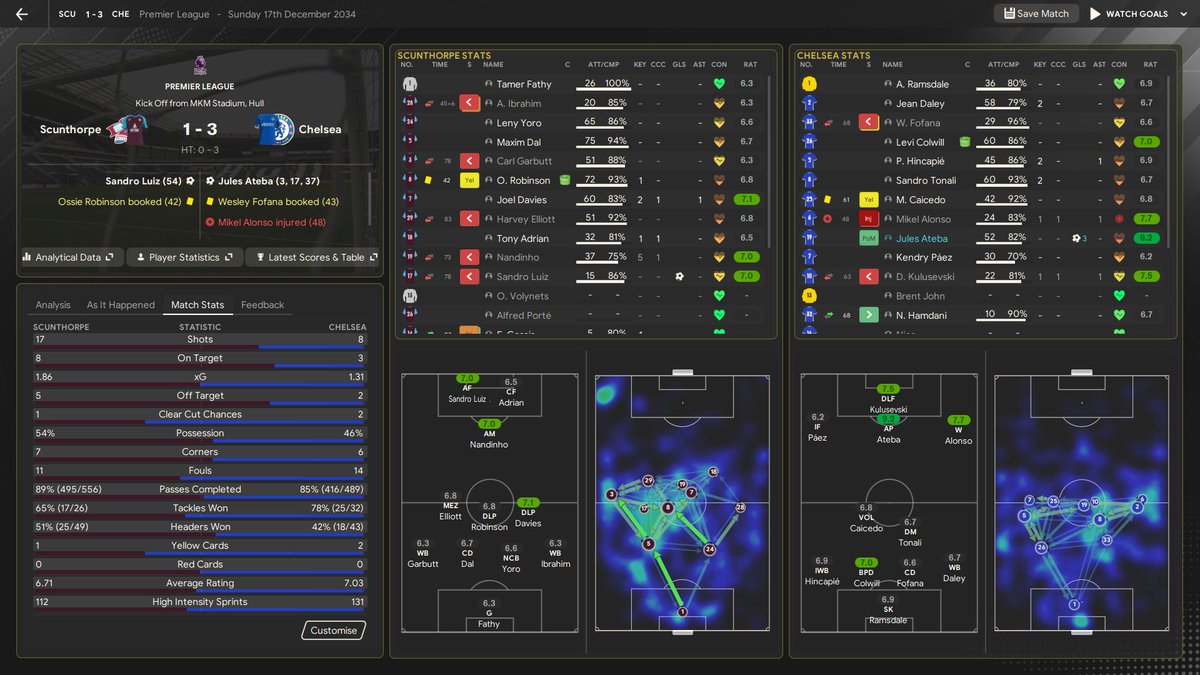
Task: Click node 24 on Scunthorpe pass map
Action: point(710,549)
